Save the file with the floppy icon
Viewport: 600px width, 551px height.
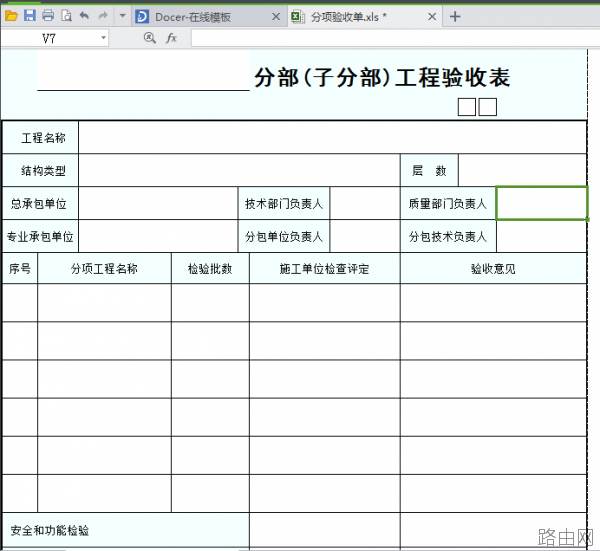29,16
